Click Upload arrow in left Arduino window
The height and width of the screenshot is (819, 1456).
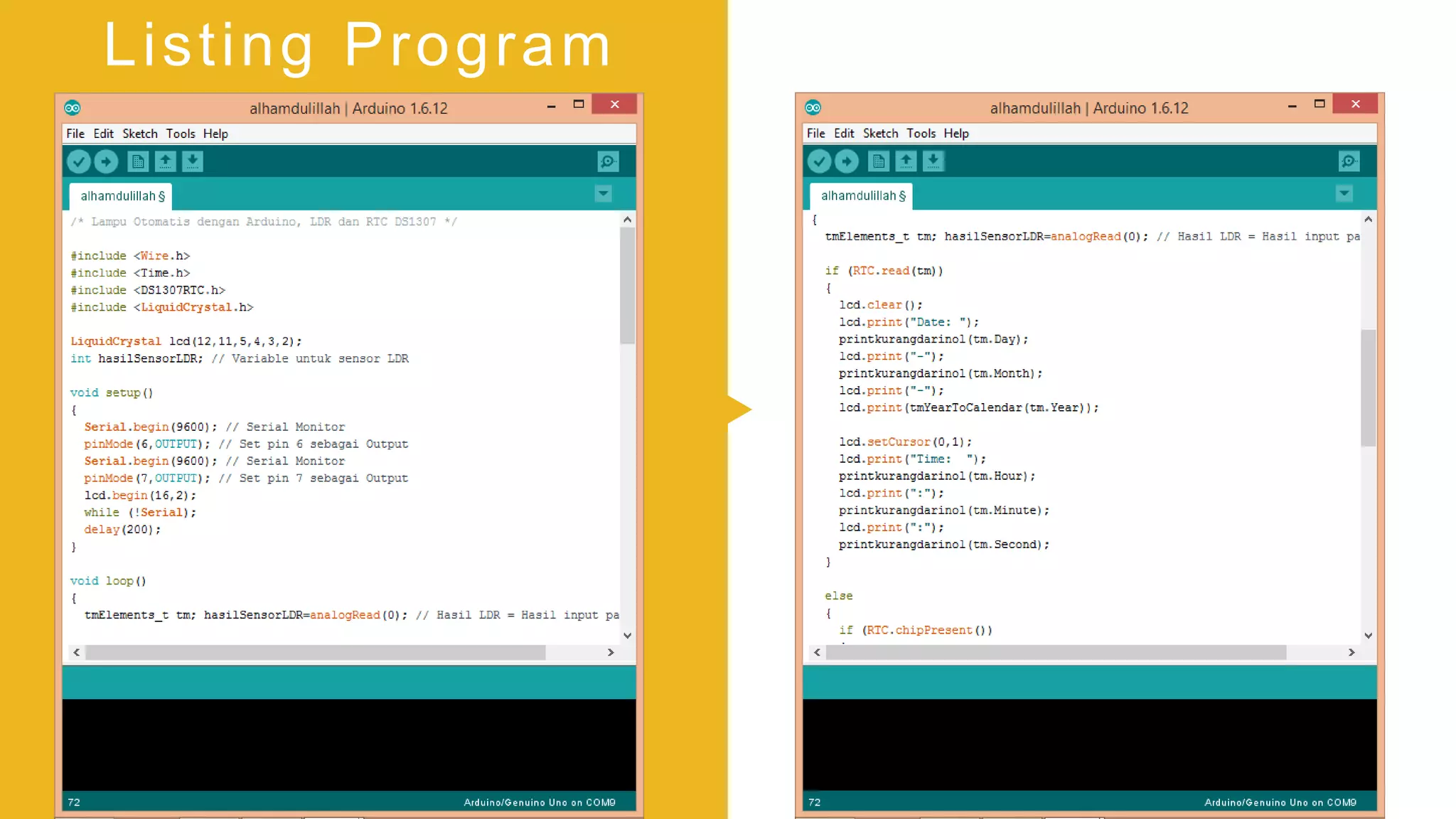(x=106, y=162)
